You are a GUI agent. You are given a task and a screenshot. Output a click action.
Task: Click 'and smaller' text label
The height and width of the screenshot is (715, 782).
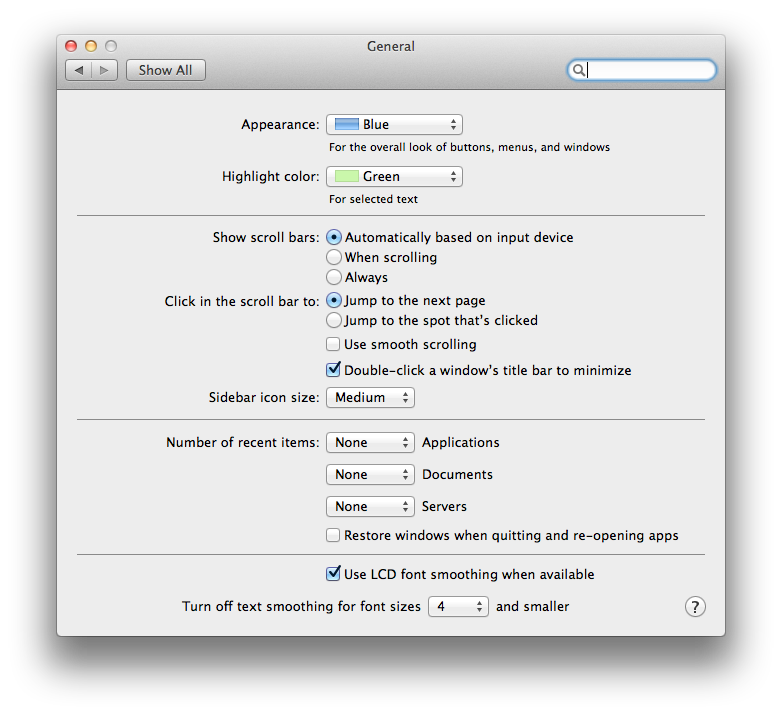click(x=533, y=607)
